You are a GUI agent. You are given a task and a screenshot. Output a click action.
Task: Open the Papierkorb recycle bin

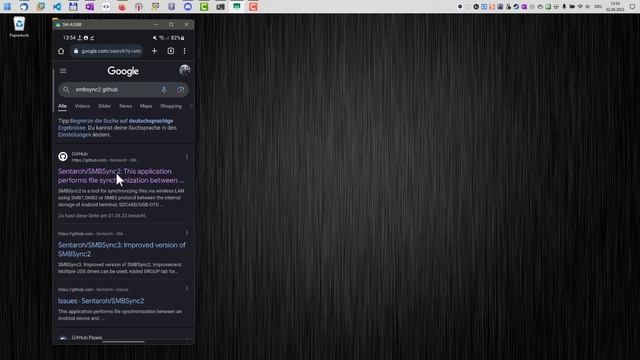pos(19,27)
